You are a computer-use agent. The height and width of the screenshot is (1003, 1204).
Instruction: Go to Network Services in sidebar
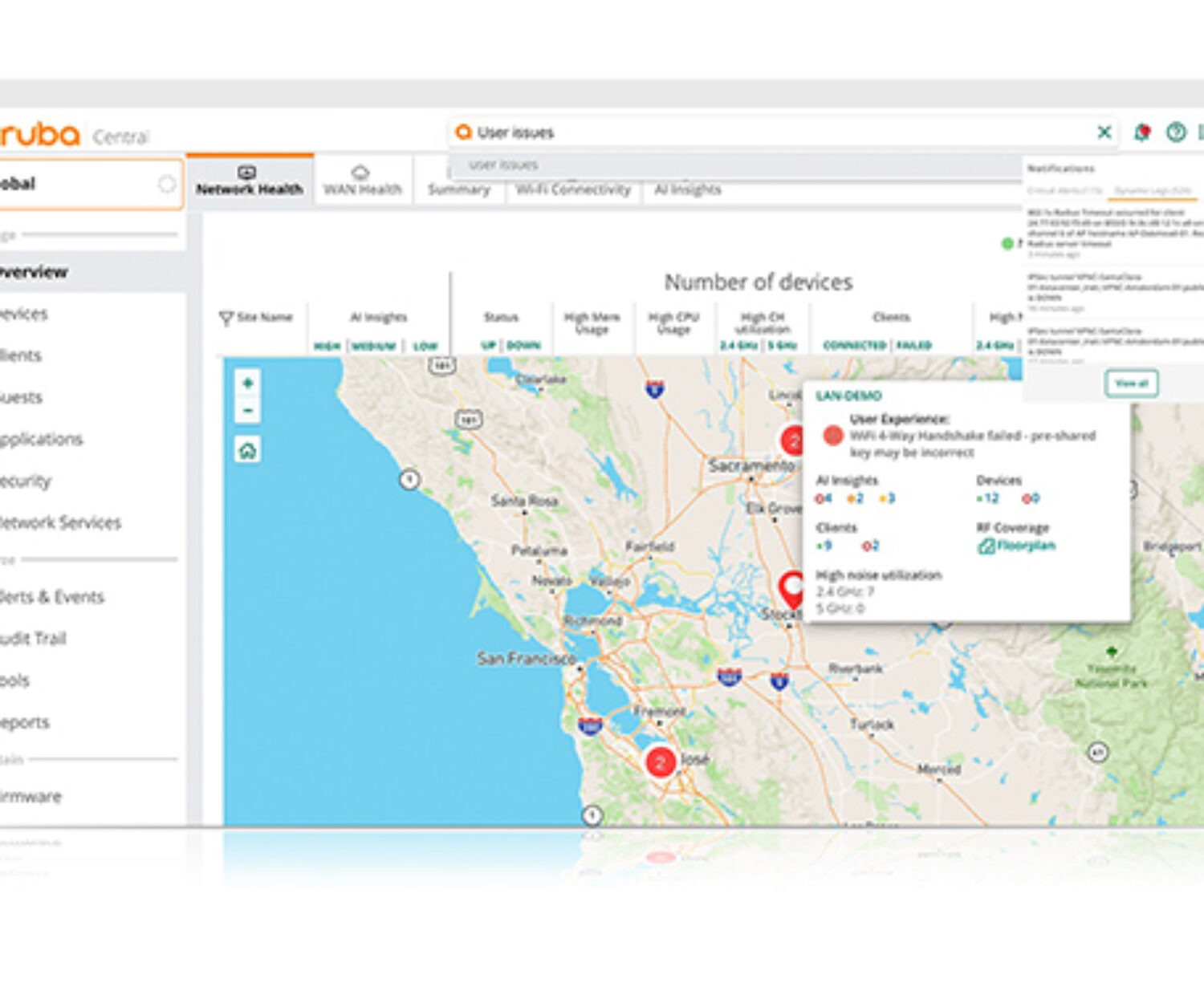61,523
